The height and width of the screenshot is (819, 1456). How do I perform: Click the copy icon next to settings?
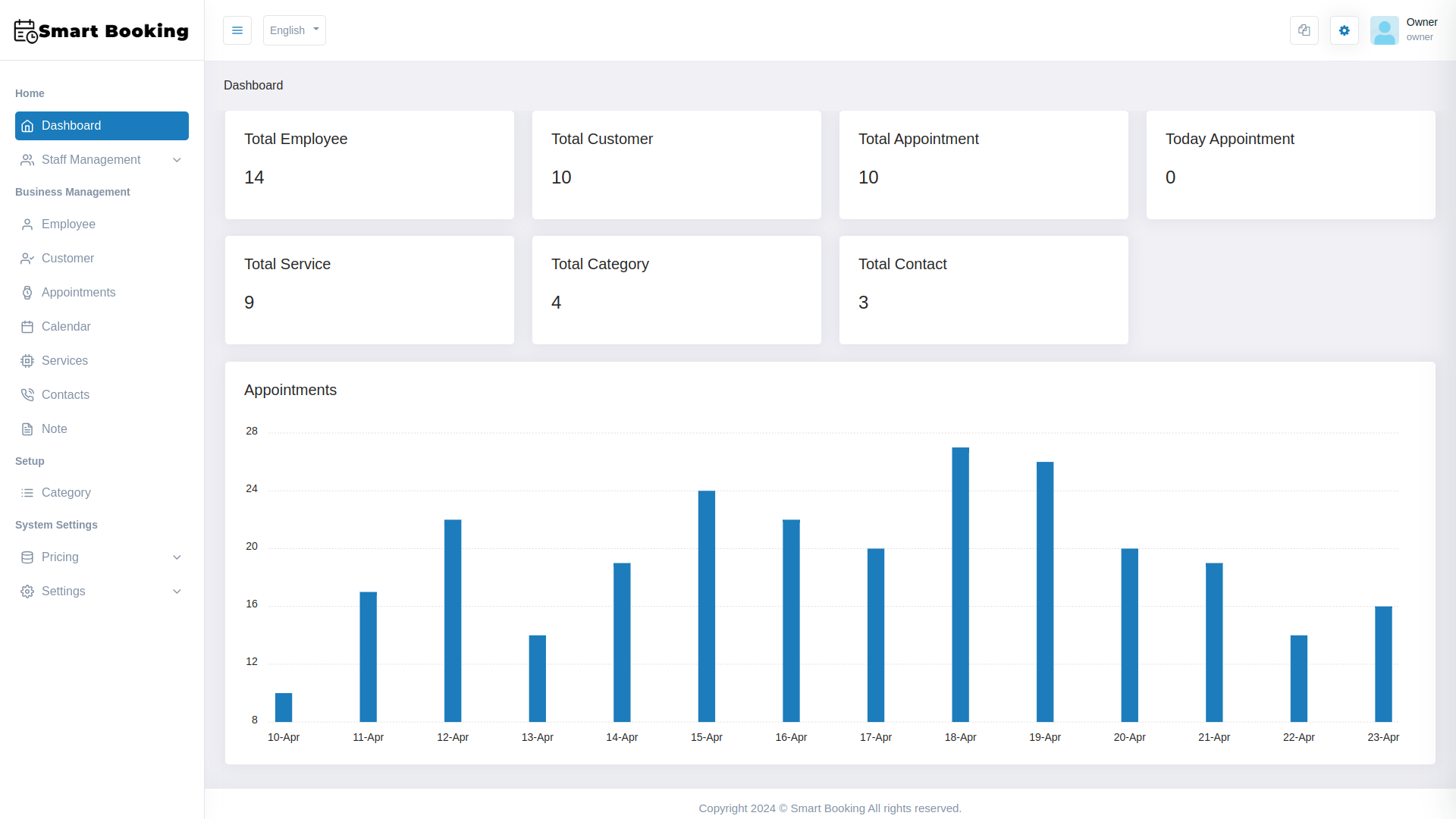[x=1304, y=30]
